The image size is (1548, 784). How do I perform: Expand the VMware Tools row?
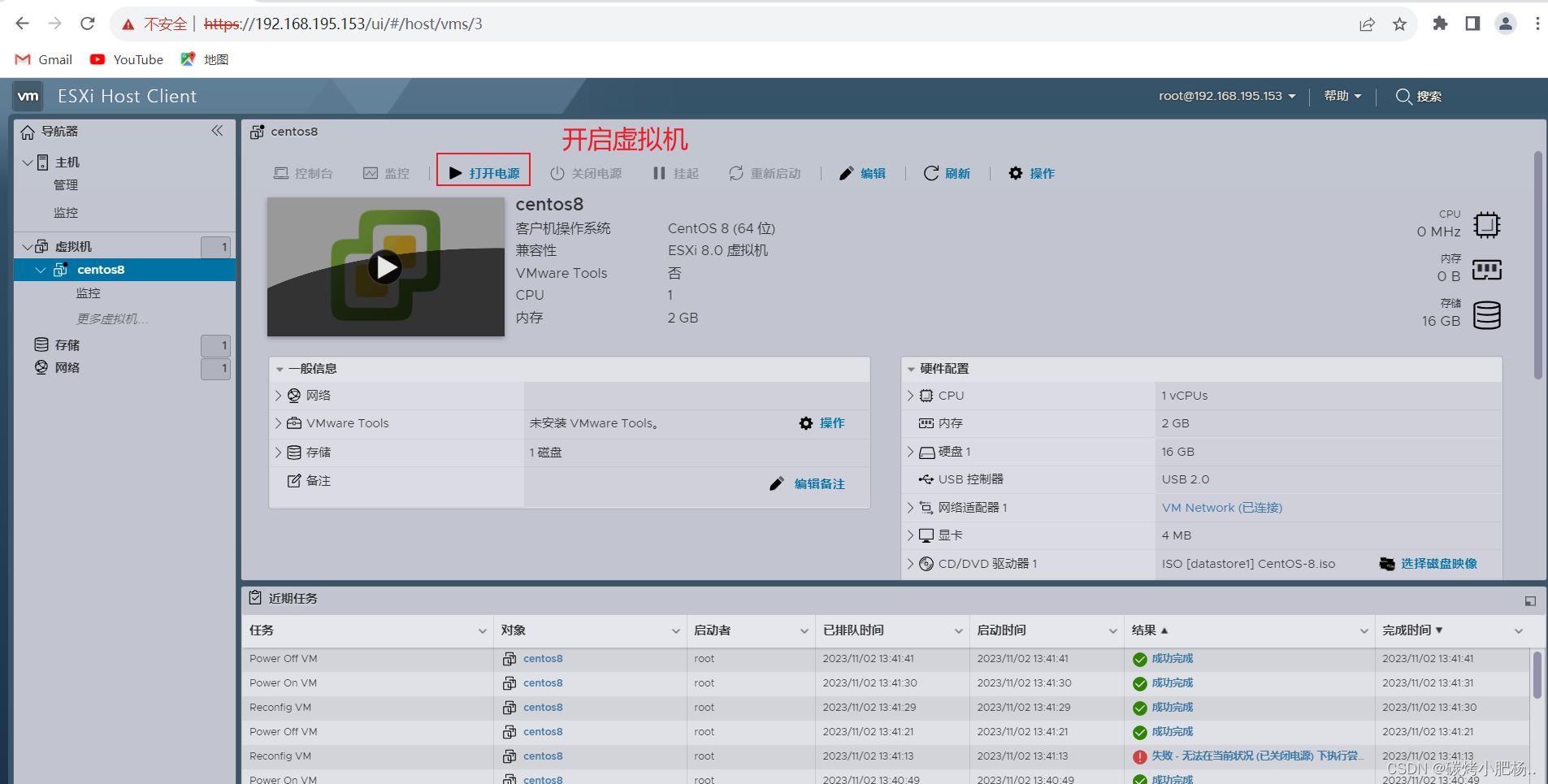point(278,423)
